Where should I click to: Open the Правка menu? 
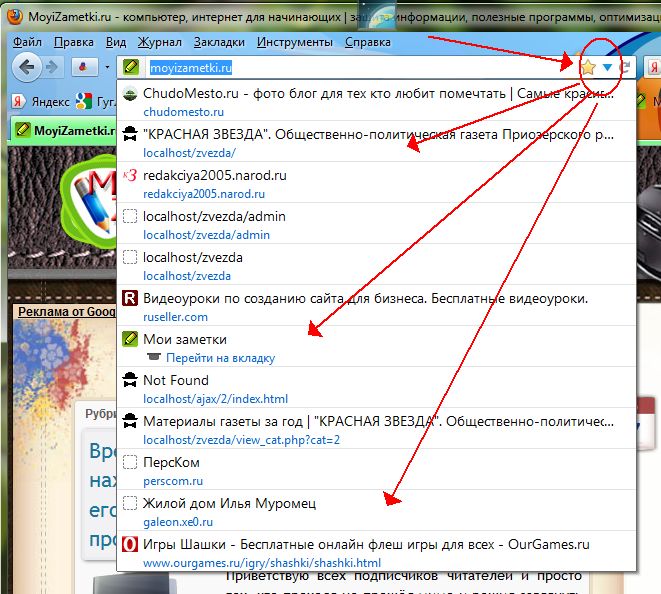[x=74, y=42]
